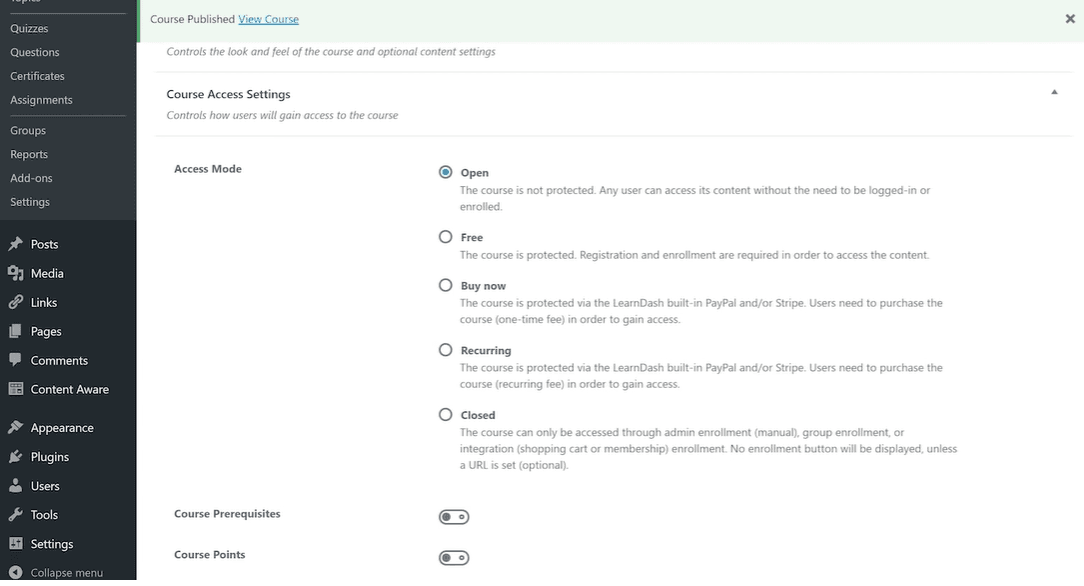Click the Posts pushpin icon
The width and height of the screenshot is (1084, 586).
pos(15,244)
